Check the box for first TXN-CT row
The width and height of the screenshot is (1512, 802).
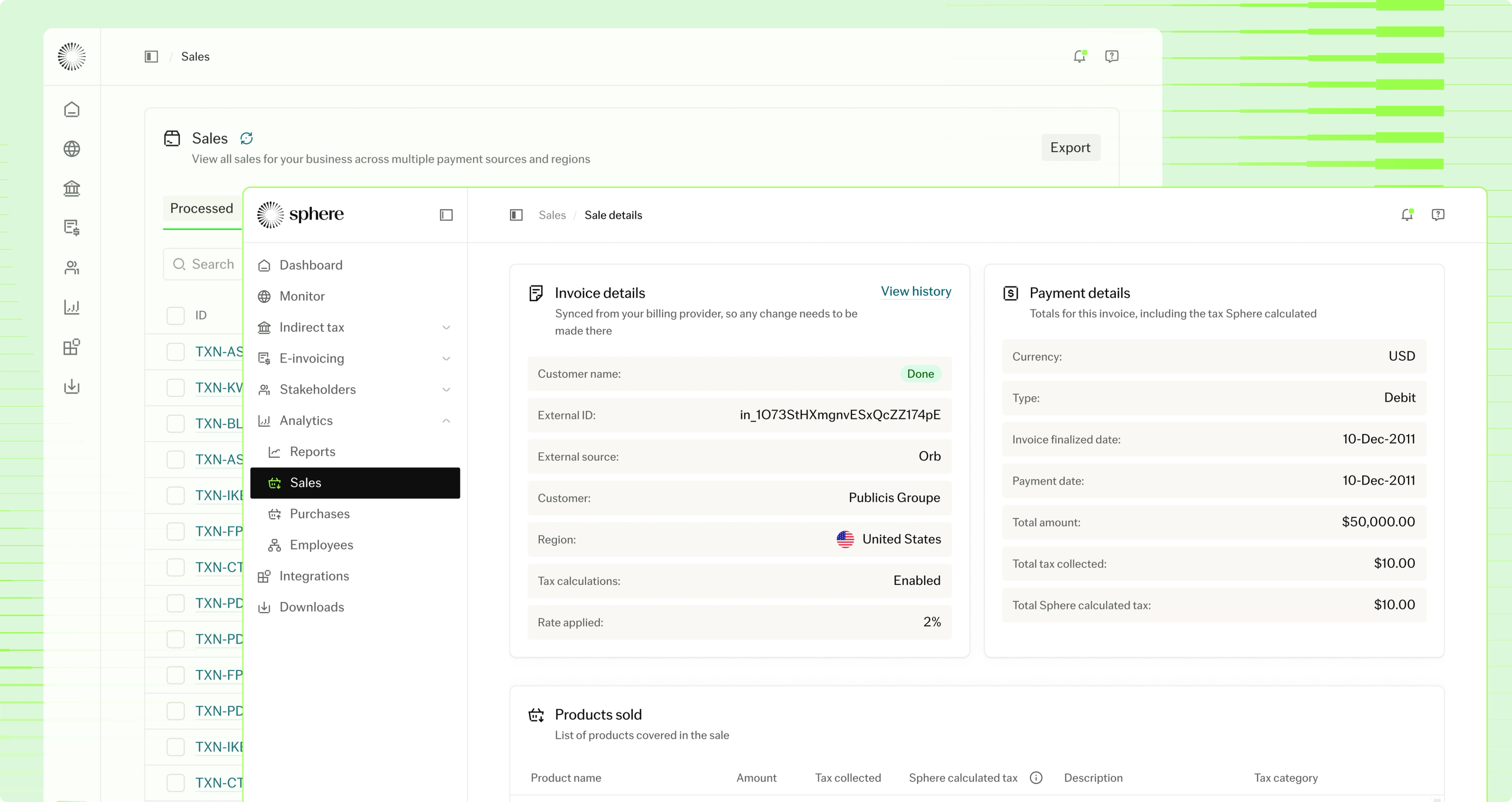pos(176,567)
